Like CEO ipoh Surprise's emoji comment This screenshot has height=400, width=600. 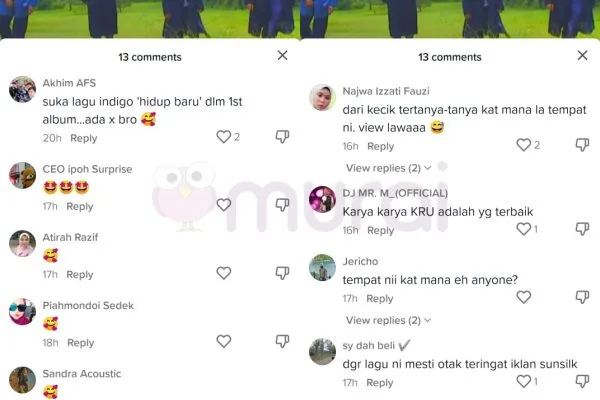[x=223, y=205]
